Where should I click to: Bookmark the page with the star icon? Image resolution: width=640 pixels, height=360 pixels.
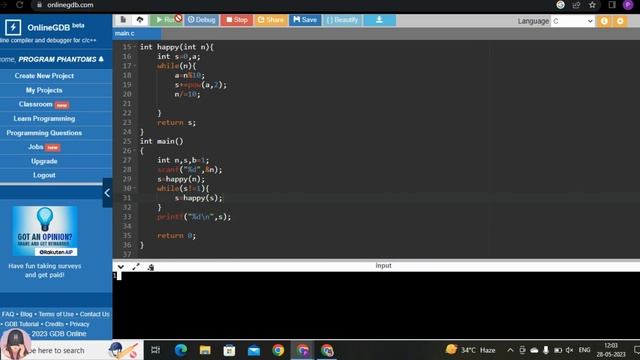(592, 5)
